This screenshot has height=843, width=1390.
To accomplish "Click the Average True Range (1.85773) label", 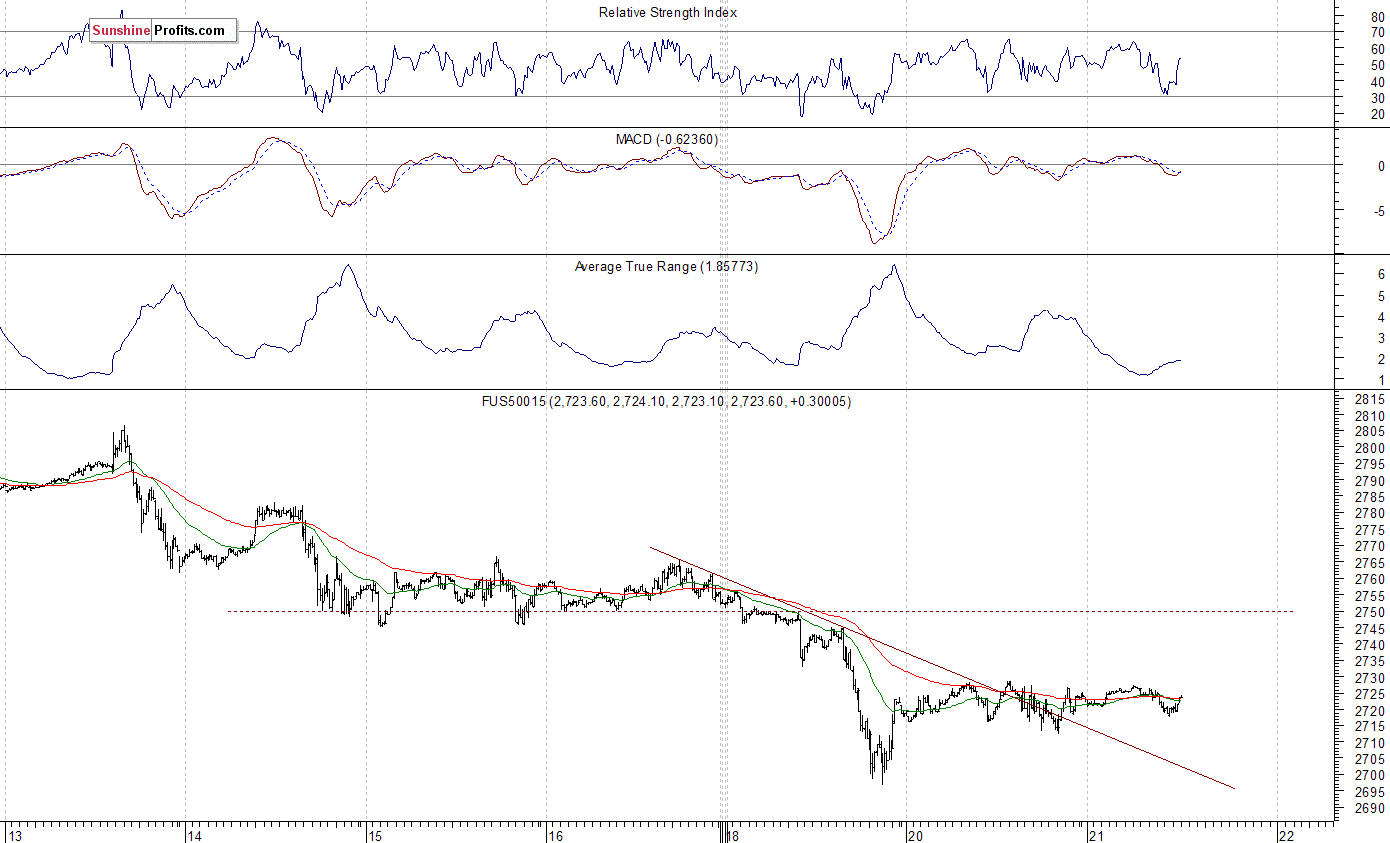I will point(666,266).
